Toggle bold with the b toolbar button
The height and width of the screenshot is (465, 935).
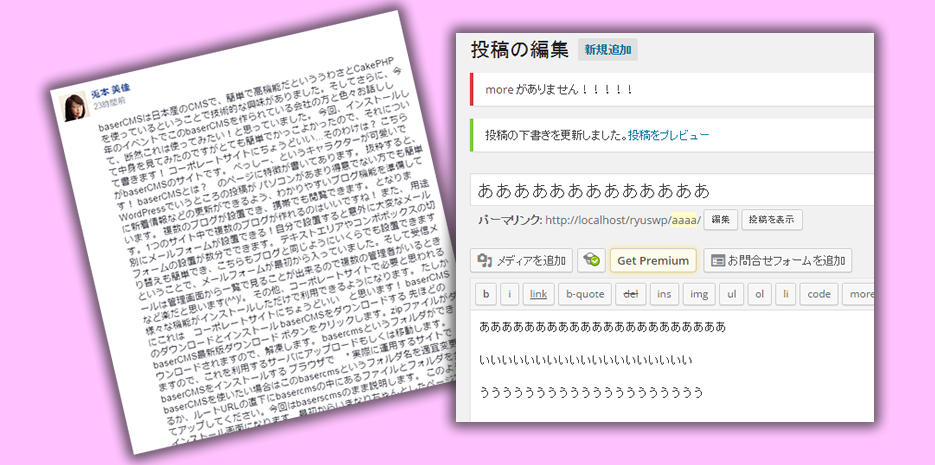pos(486,294)
